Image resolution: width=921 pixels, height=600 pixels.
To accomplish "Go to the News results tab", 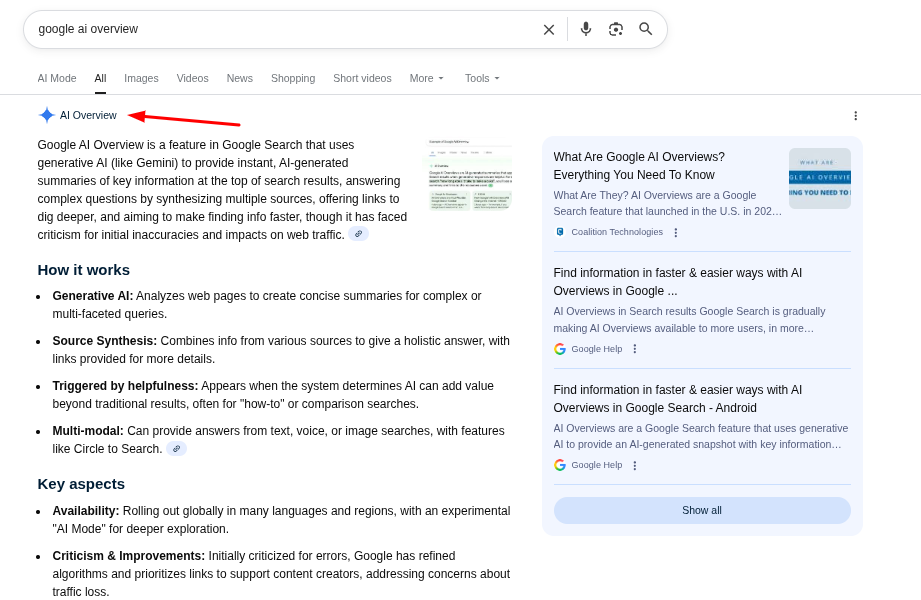I will click(x=240, y=78).
